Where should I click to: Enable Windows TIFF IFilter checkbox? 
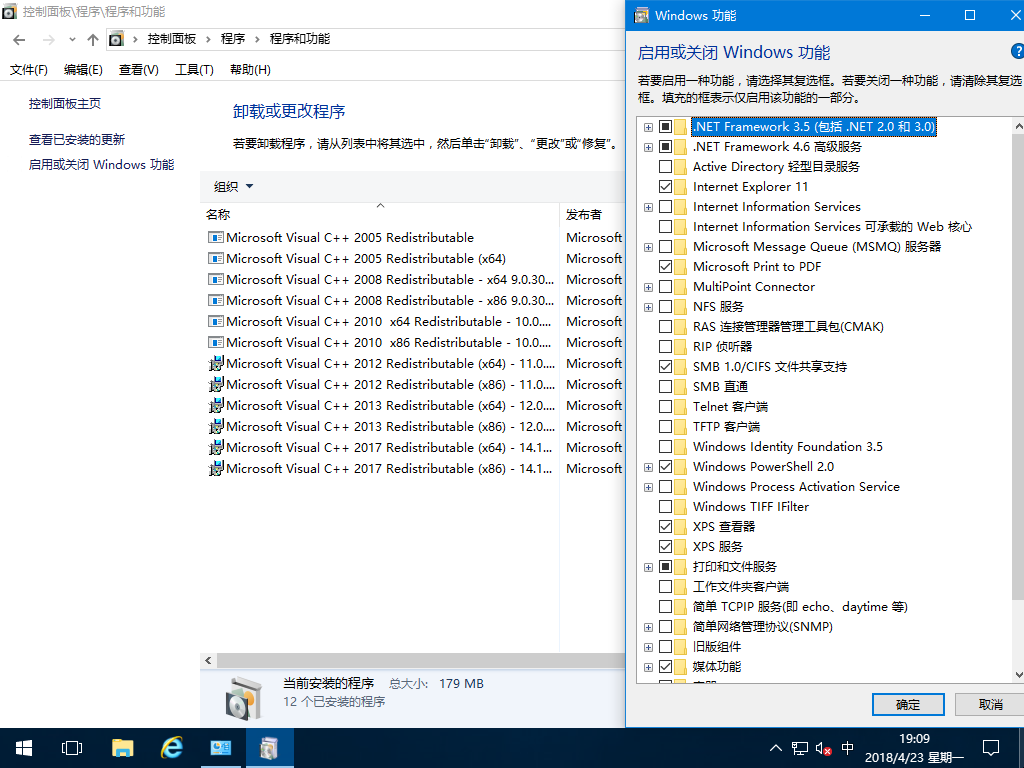pos(665,507)
